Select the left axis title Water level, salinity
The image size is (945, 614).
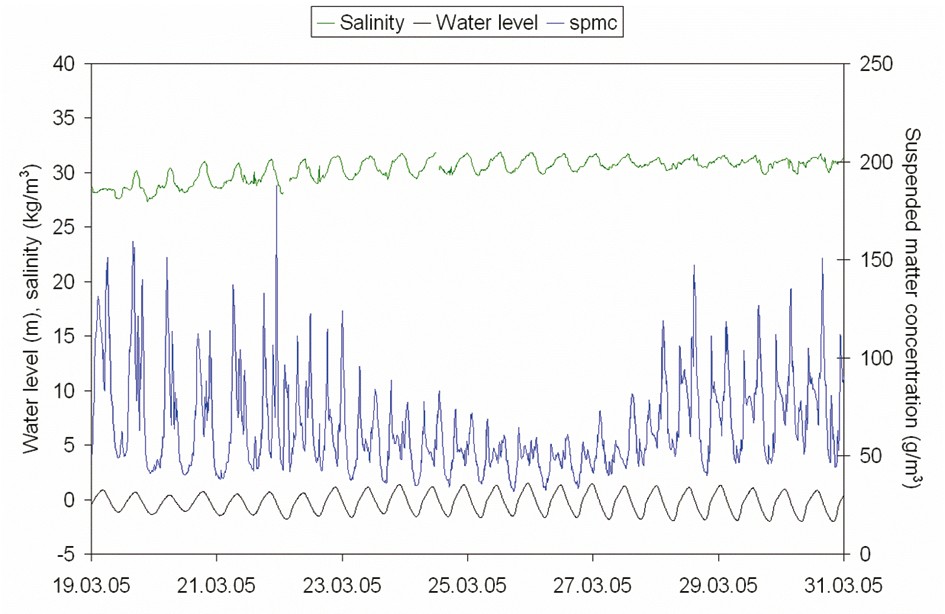coord(32,308)
